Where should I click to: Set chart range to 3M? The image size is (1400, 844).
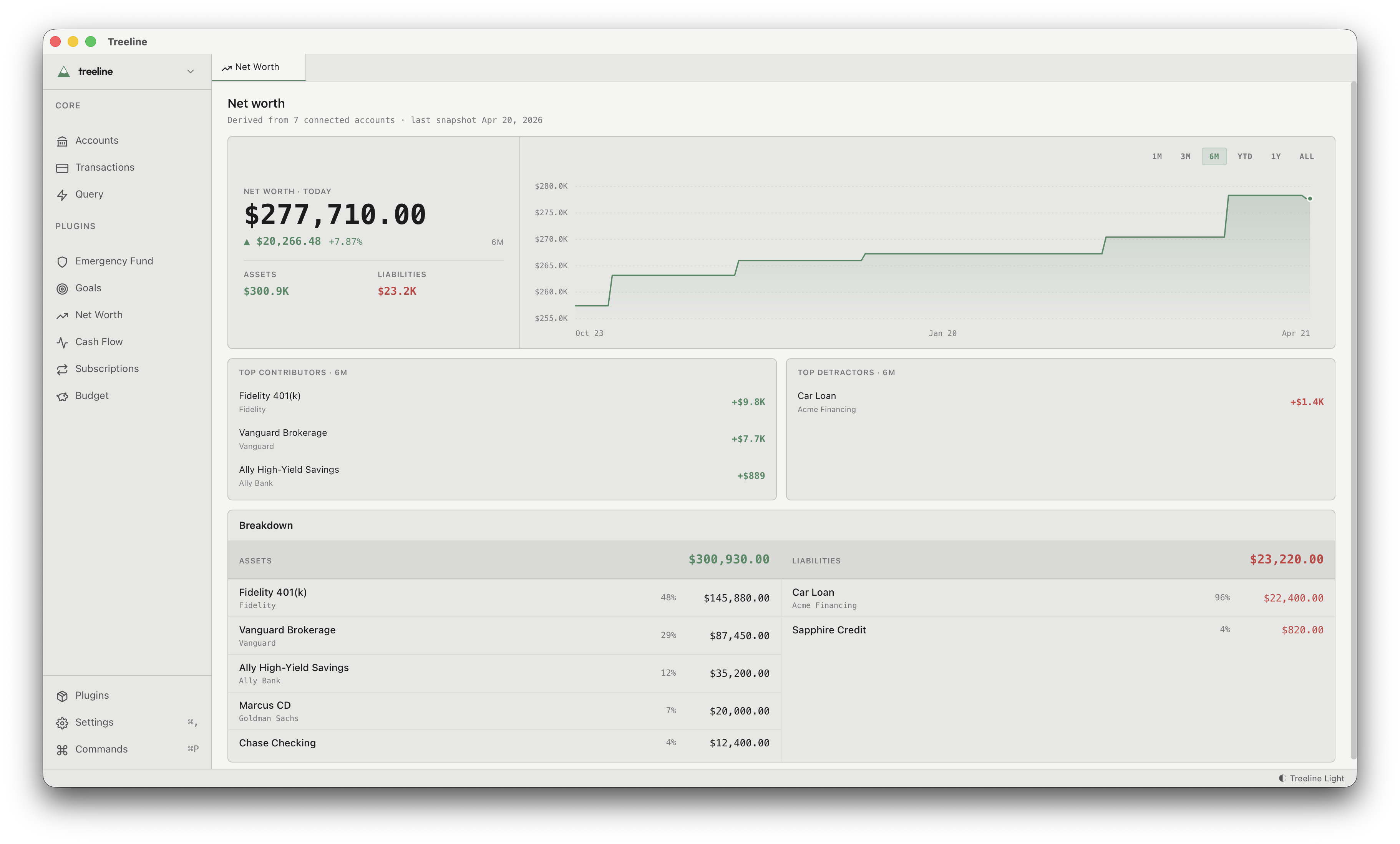[1185, 156]
